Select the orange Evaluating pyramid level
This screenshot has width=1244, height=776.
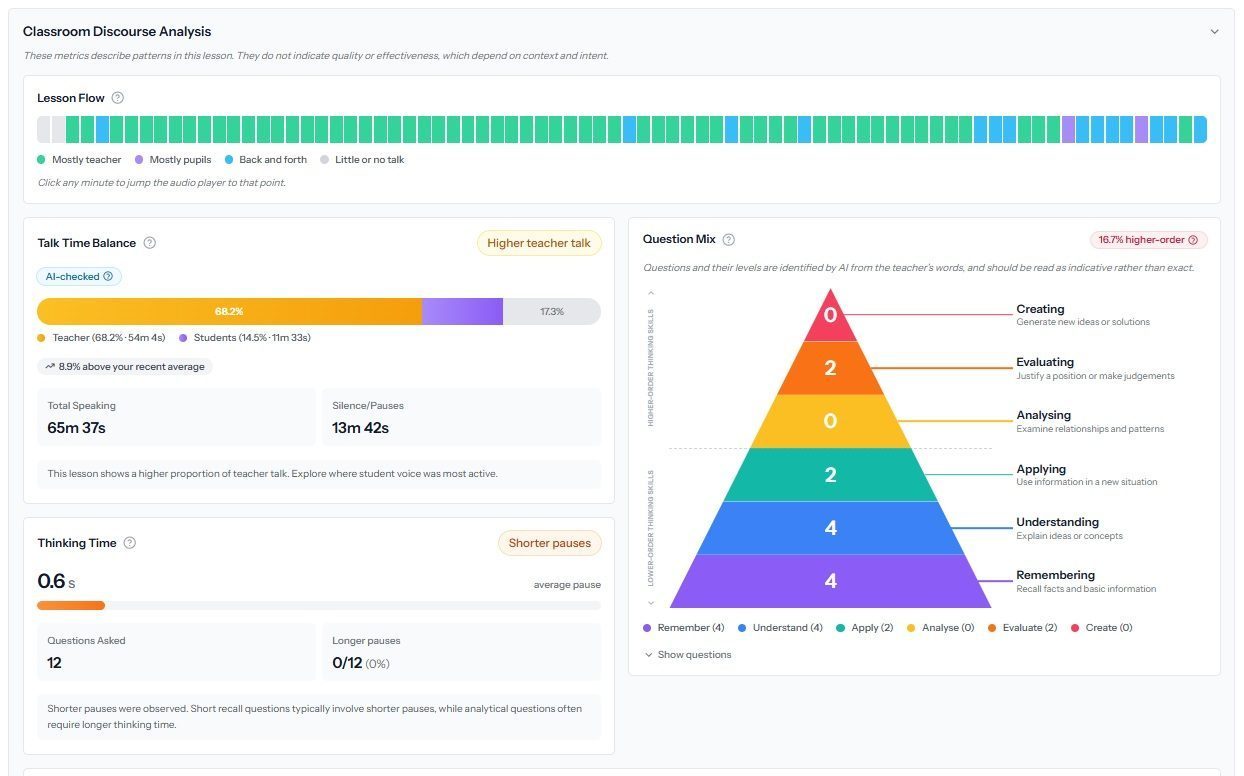click(x=830, y=368)
